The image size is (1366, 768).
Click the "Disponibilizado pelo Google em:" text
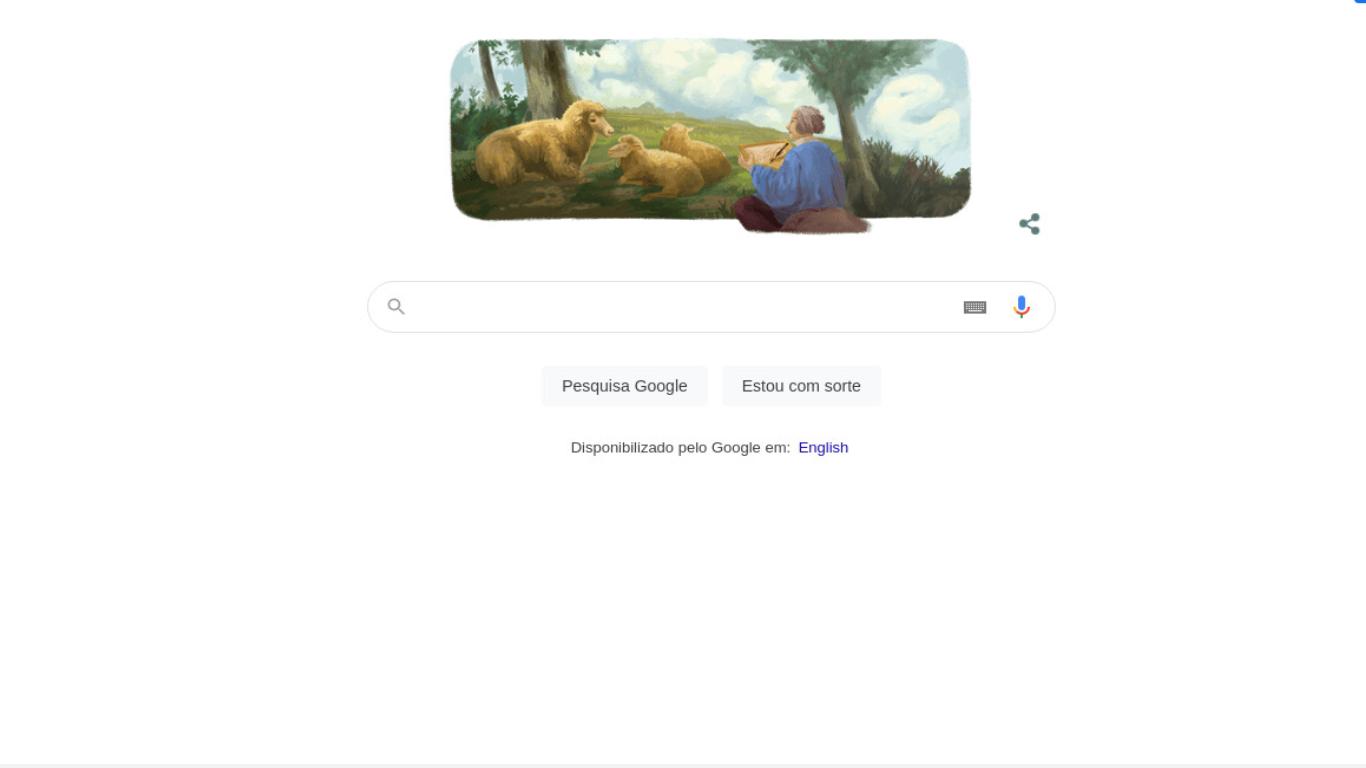click(680, 447)
